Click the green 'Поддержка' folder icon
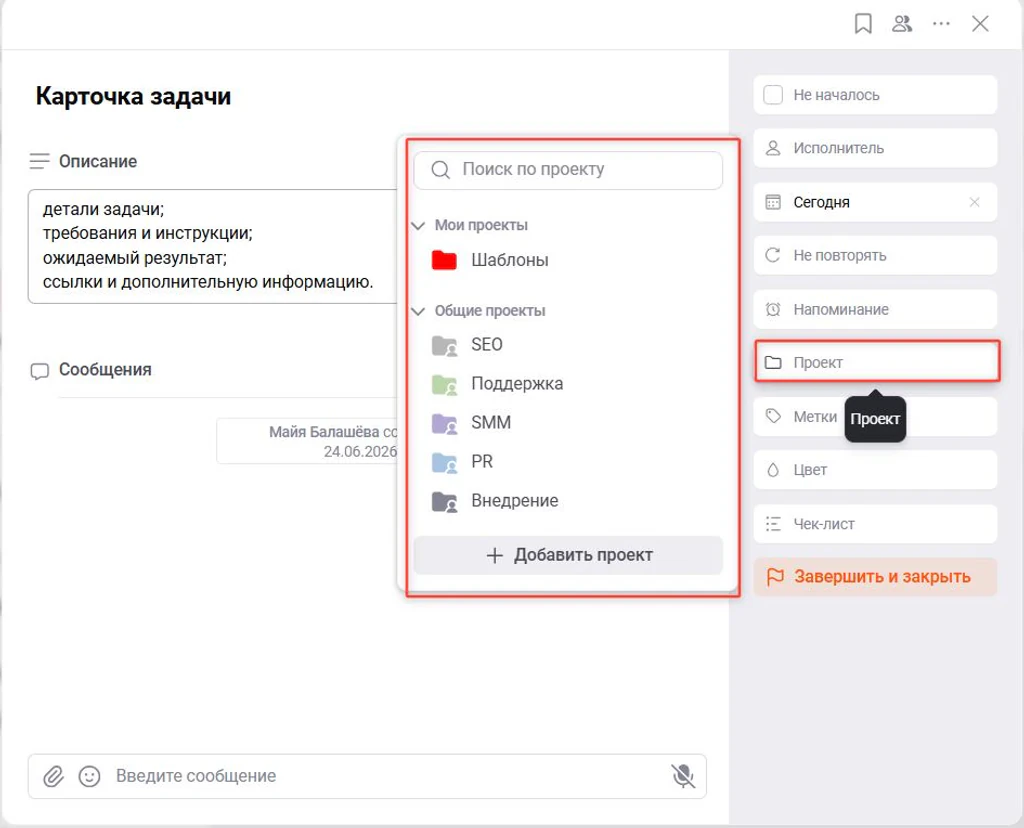Image resolution: width=1024 pixels, height=828 pixels. 444,385
